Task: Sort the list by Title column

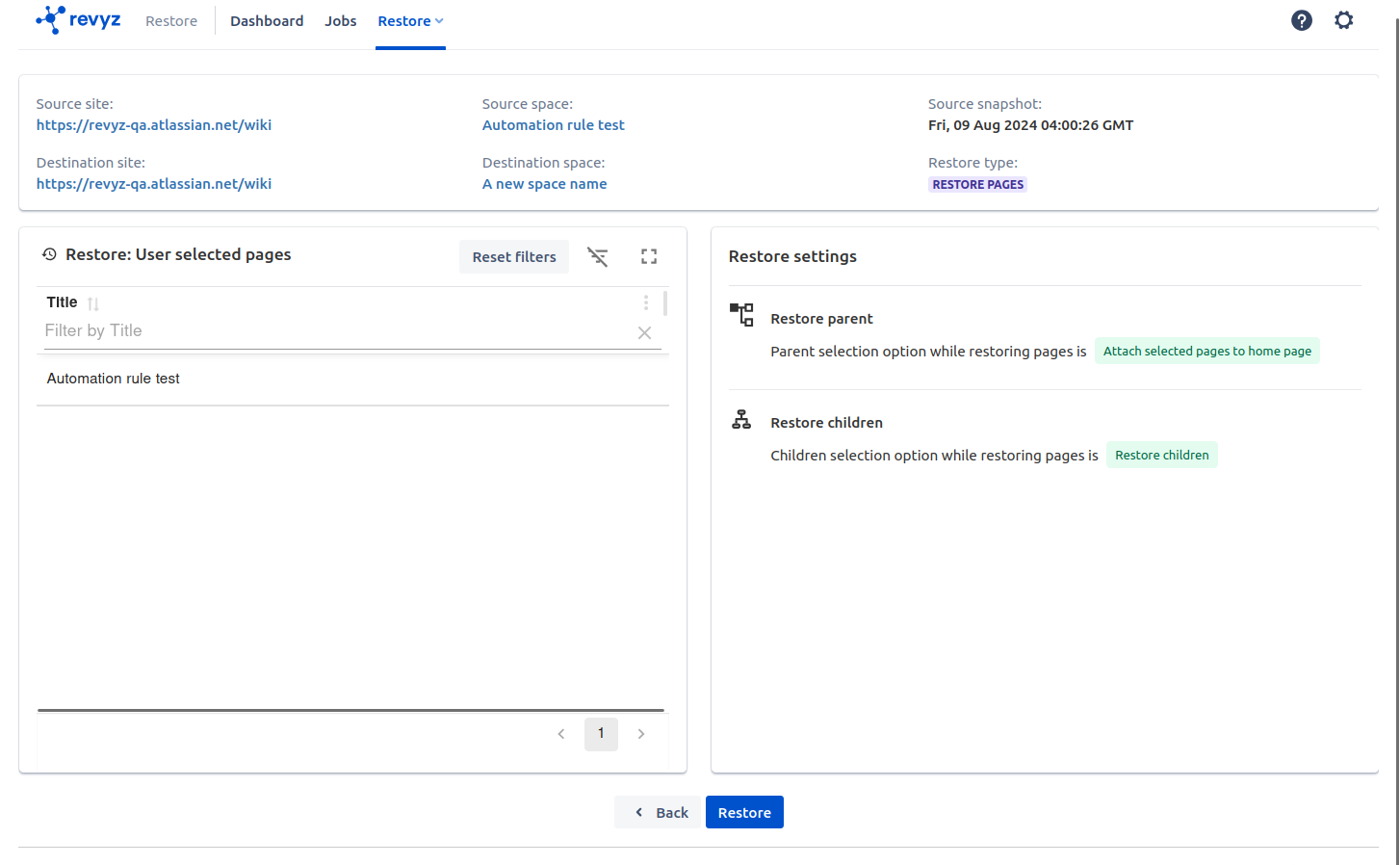Action: coord(93,303)
